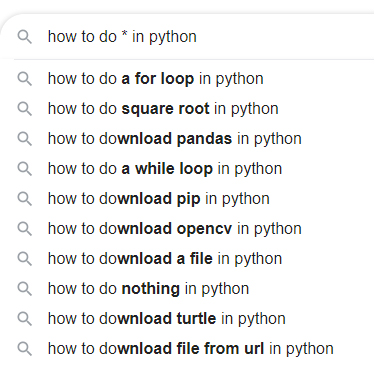Click magnifier icon beside "download opencv" suggestion
The height and width of the screenshot is (371, 375).
point(25,229)
